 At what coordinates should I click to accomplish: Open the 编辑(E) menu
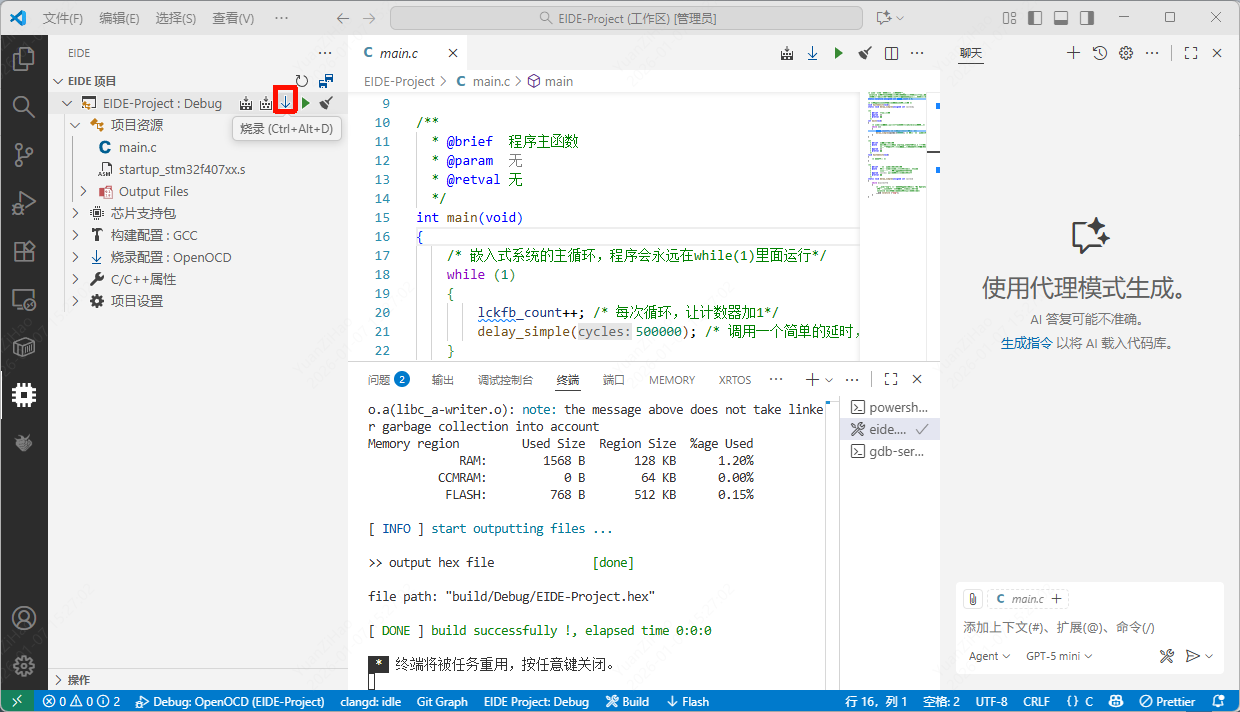(x=120, y=18)
